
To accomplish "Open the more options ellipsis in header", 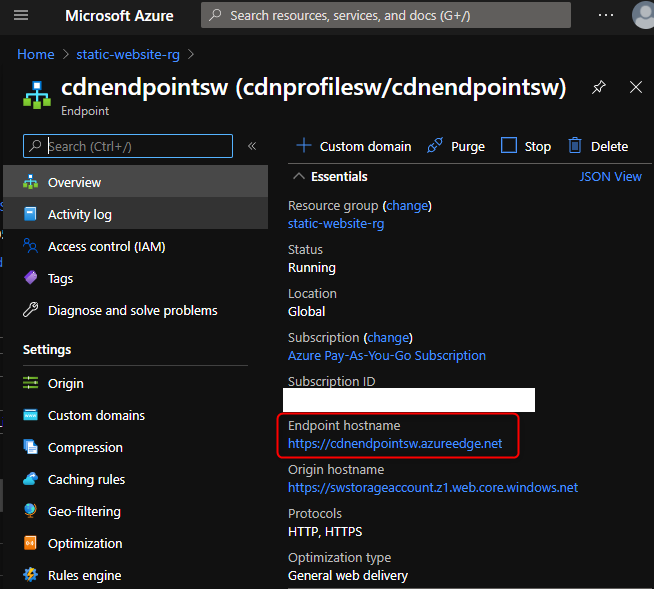I will [606, 16].
